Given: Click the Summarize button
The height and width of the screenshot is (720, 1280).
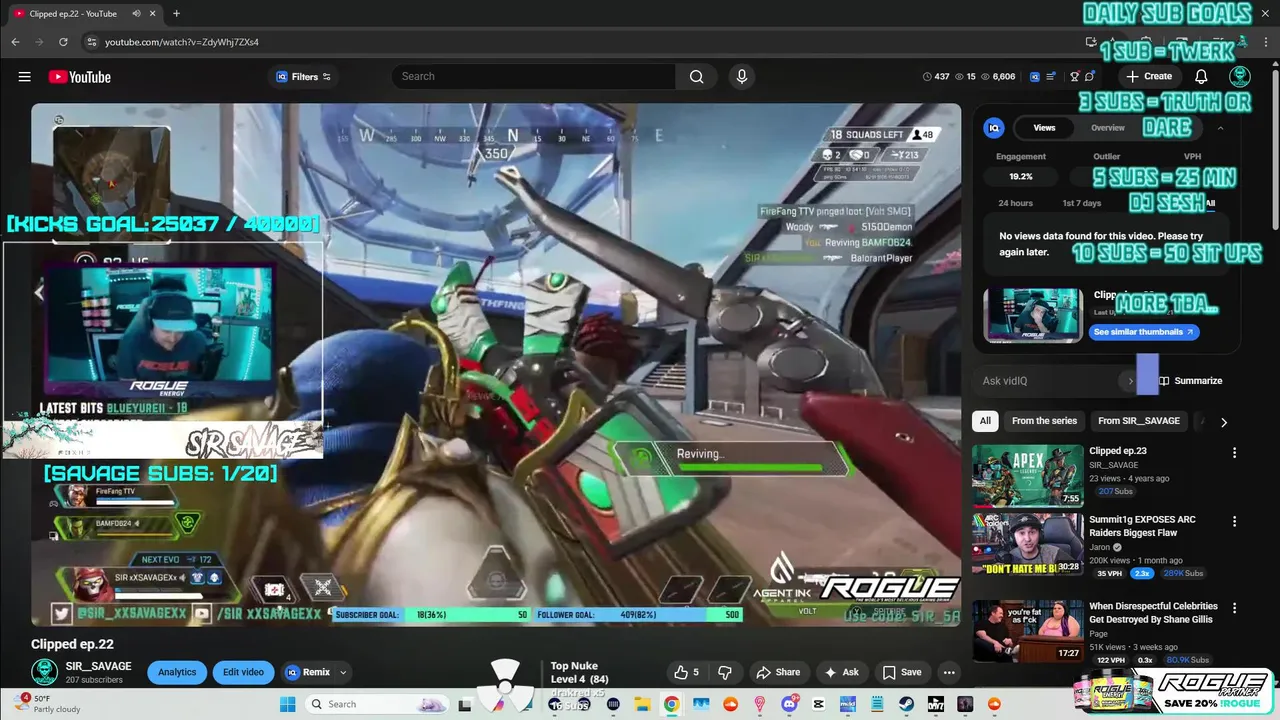Looking at the screenshot, I should point(1191,381).
